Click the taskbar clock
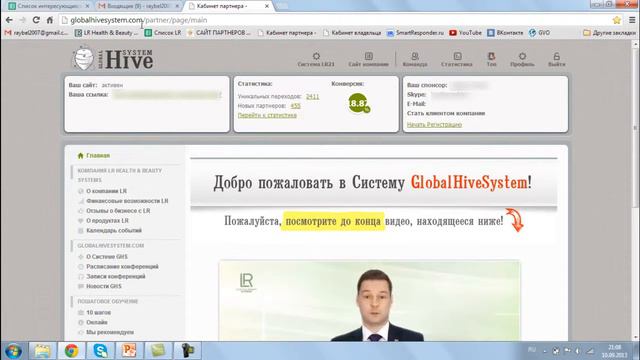Screen dimensions: 640x360 [614, 351]
